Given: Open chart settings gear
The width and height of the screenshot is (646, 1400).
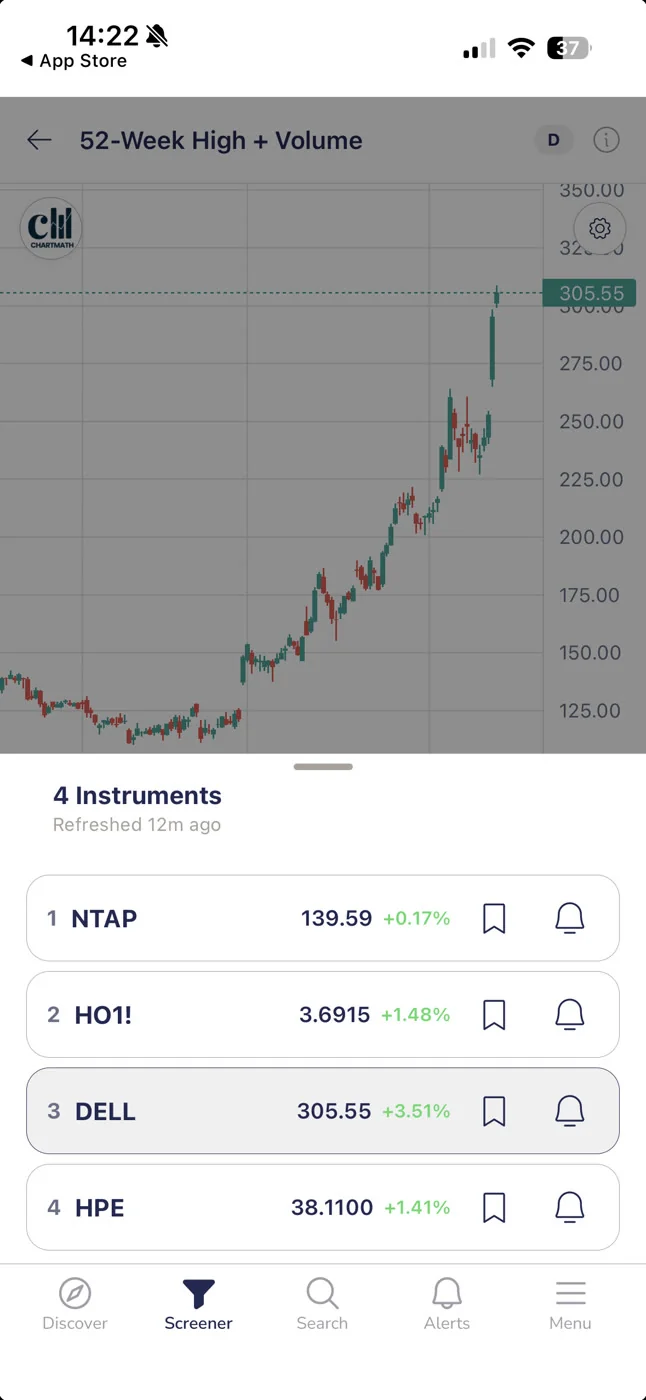Looking at the screenshot, I should [x=600, y=228].
